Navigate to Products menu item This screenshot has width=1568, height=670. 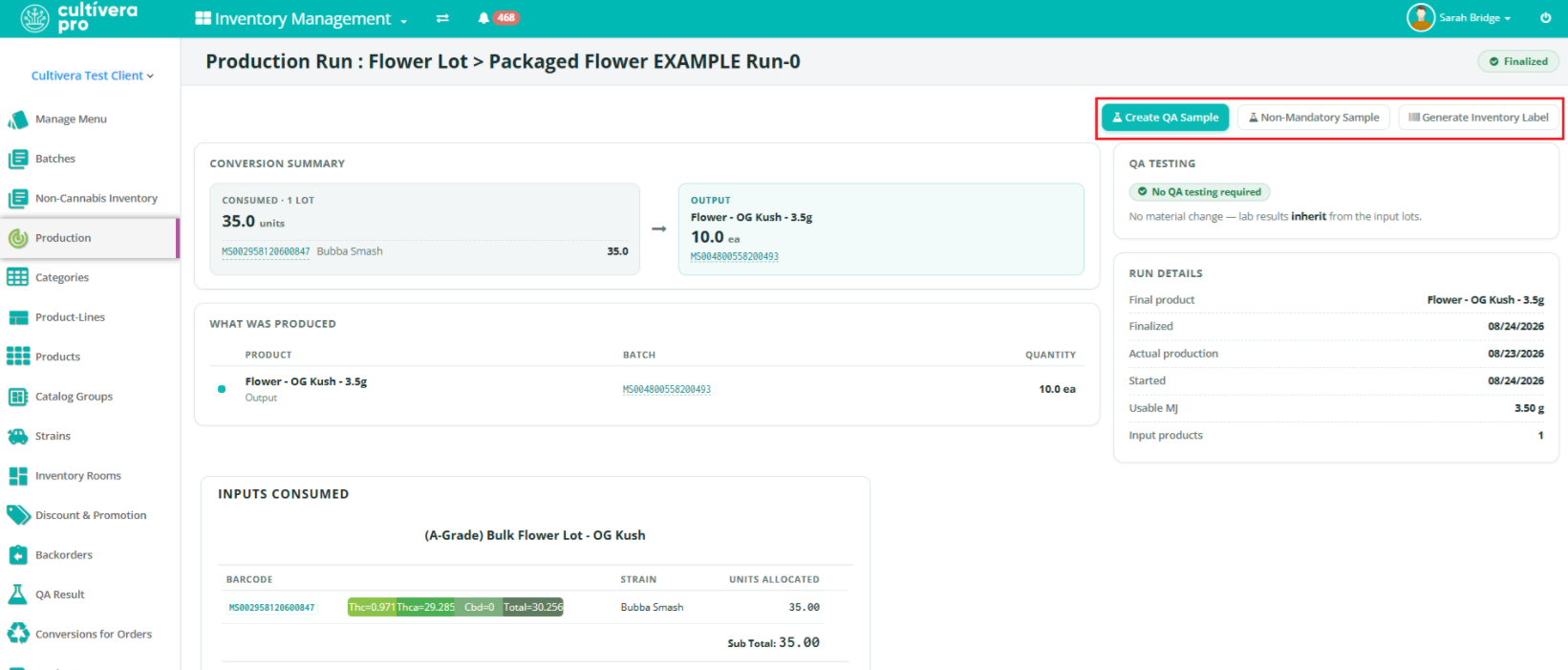click(x=57, y=357)
